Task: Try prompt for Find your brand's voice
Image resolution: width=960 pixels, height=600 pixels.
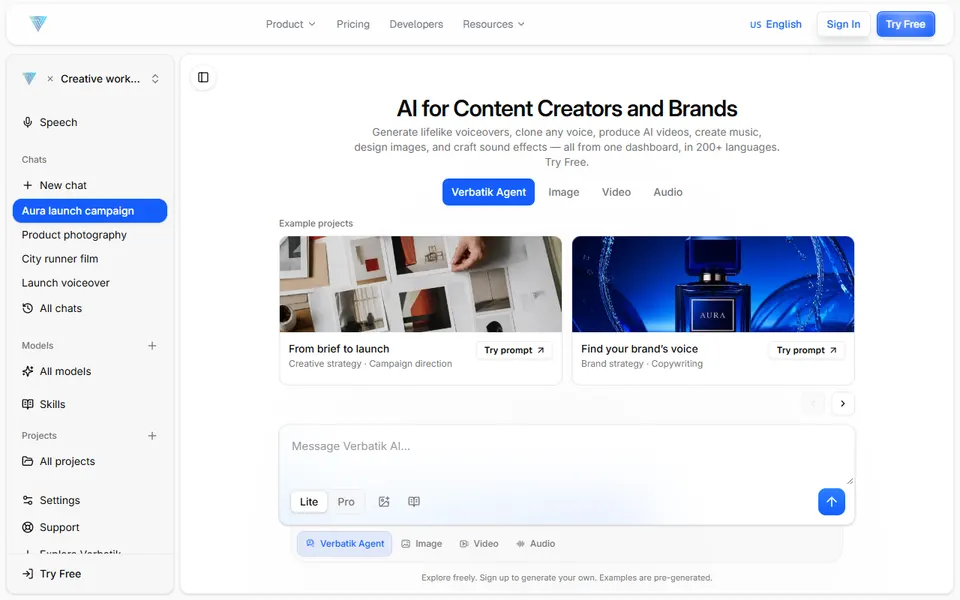Action: (807, 350)
